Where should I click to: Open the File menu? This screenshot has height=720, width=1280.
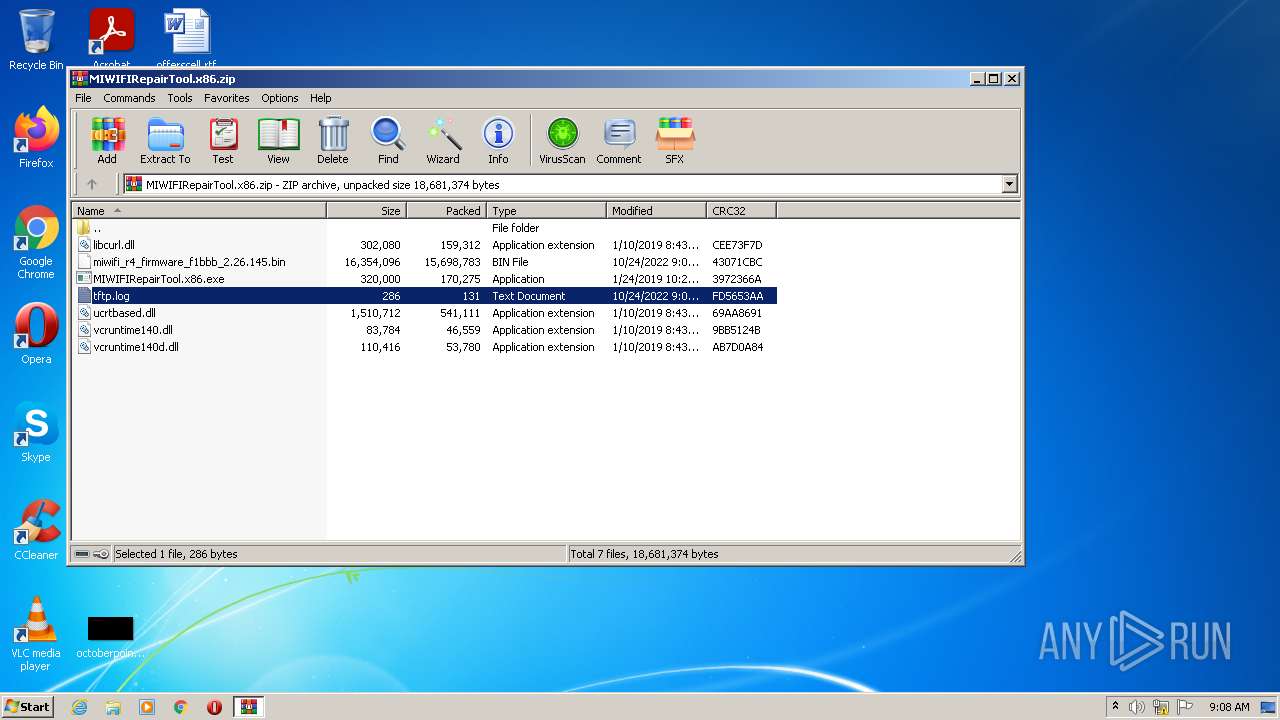click(x=83, y=98)
